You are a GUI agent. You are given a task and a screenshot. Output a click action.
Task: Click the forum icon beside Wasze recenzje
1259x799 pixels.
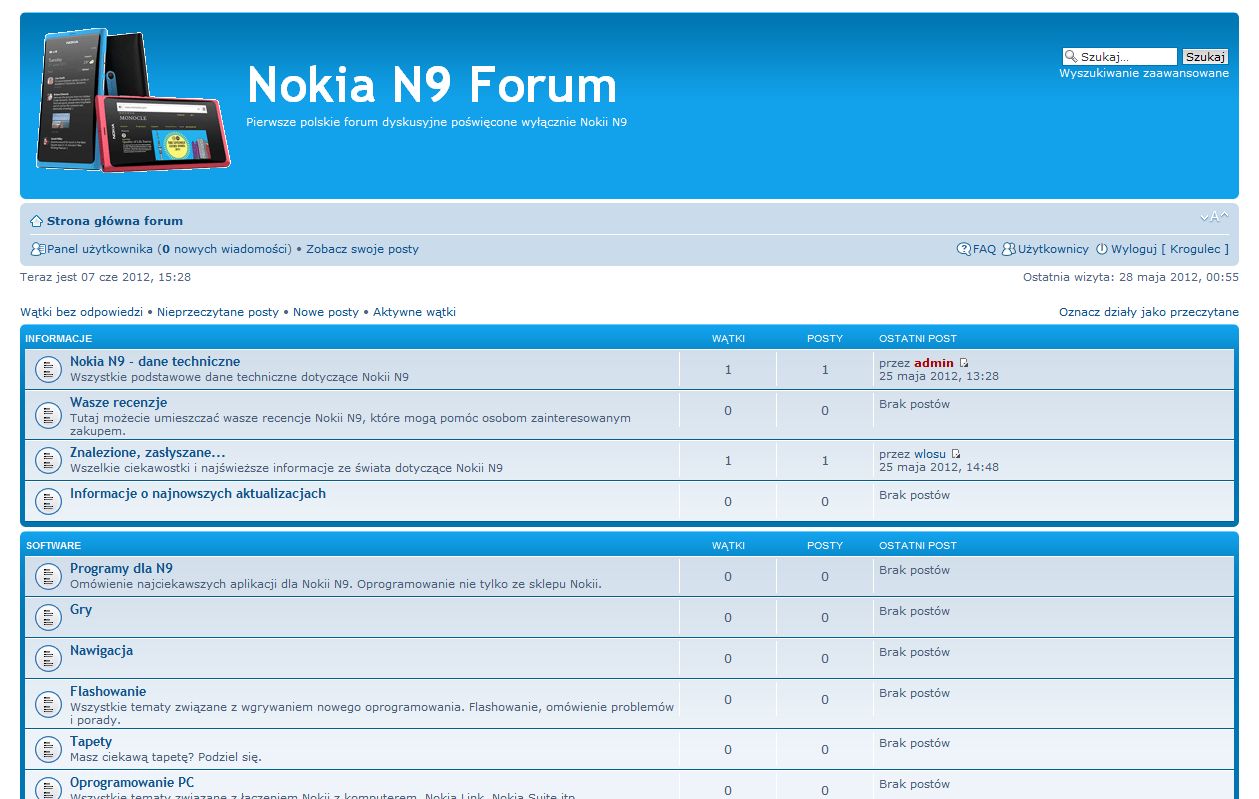point(48,414)
